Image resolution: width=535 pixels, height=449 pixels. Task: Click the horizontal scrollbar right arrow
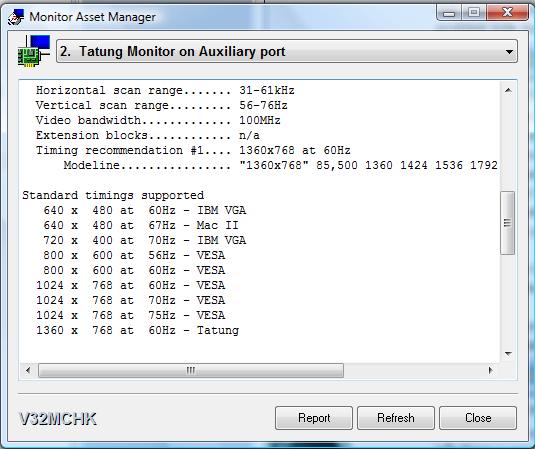coord(491,370)
